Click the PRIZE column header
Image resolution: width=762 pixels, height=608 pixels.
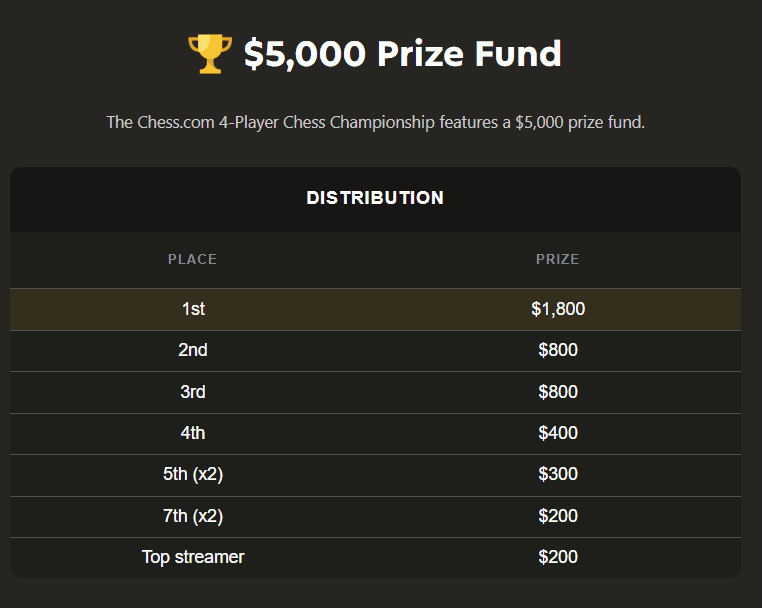click(557, 259)
